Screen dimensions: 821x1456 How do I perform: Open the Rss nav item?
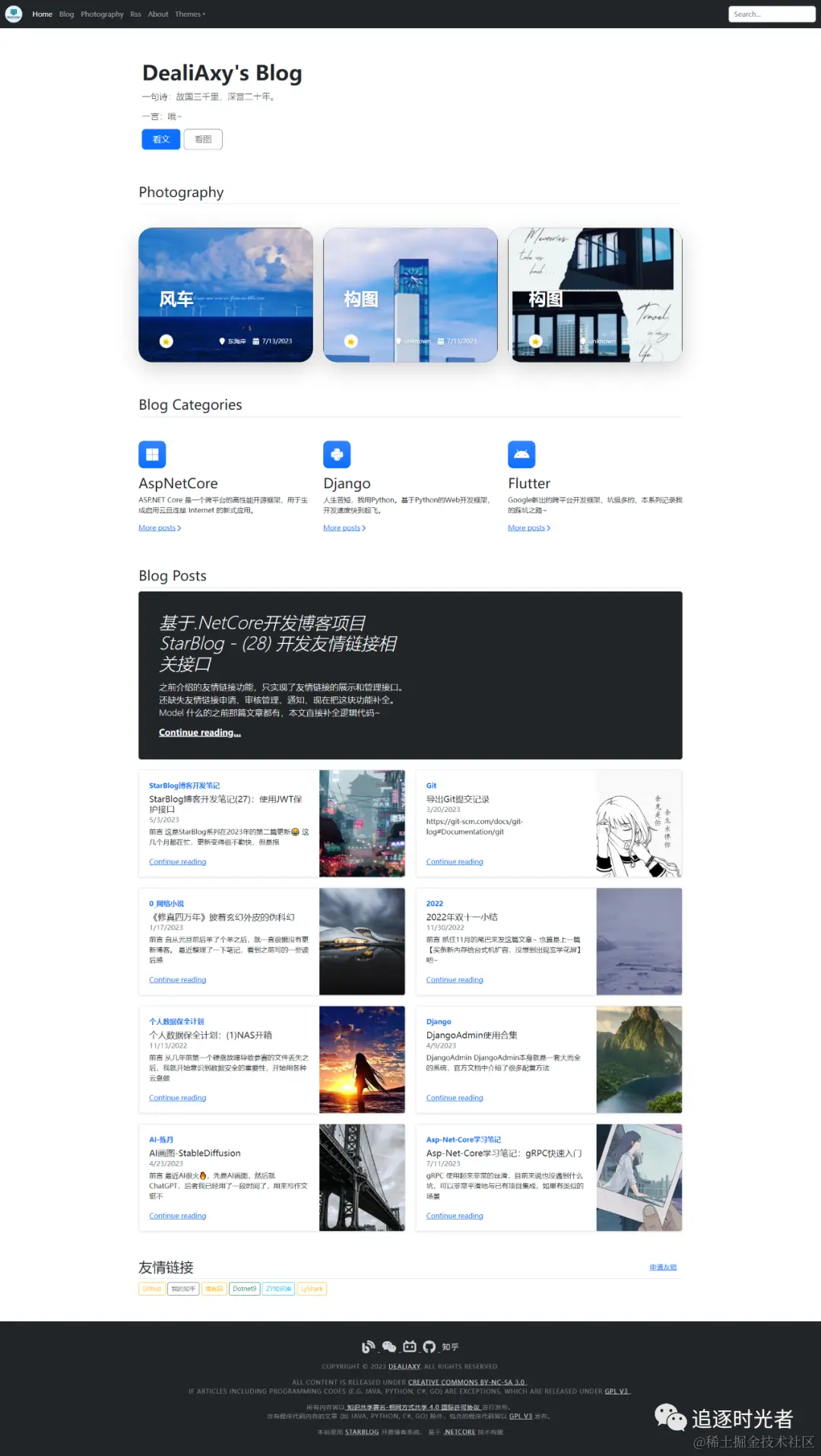pyautogui.click(x=135, y=14)
